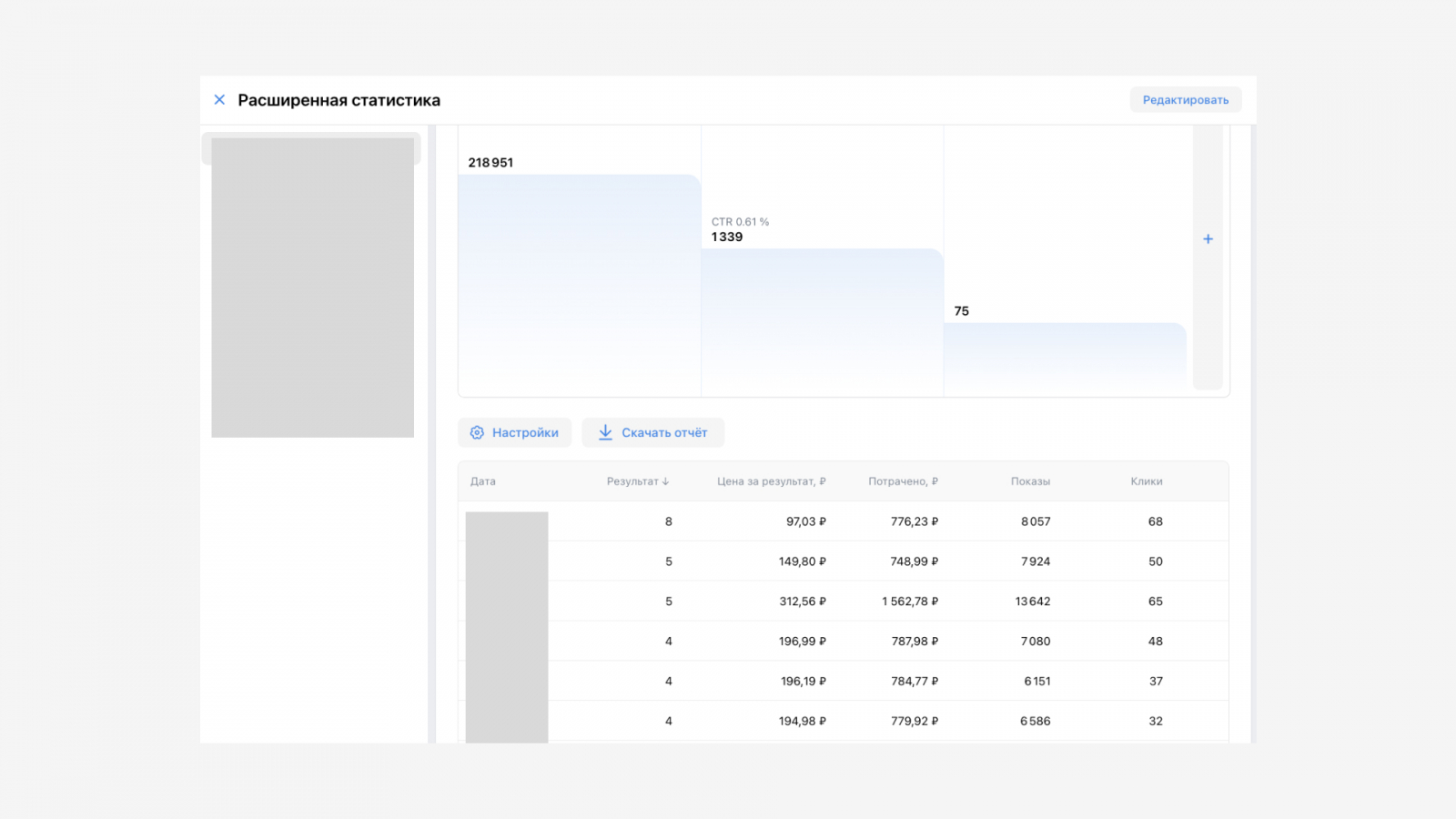Open Настройки for the table
Viewport: 1456px width, 819px height.
(514, 432)
